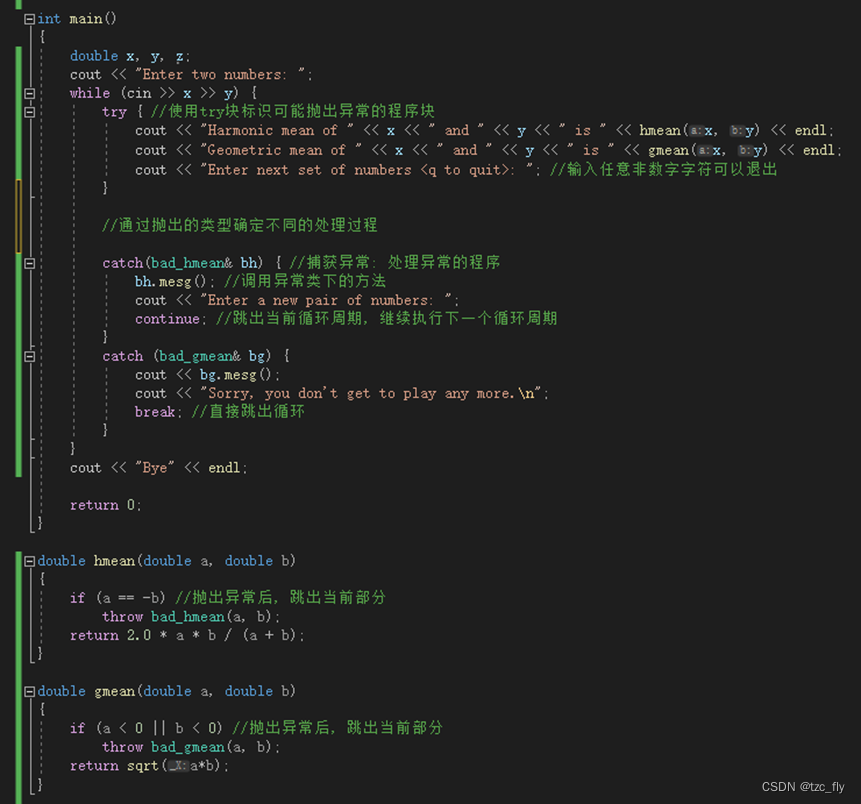
Task: Click the "Harmonic mean of " string
Action: [x=277, y=131]
